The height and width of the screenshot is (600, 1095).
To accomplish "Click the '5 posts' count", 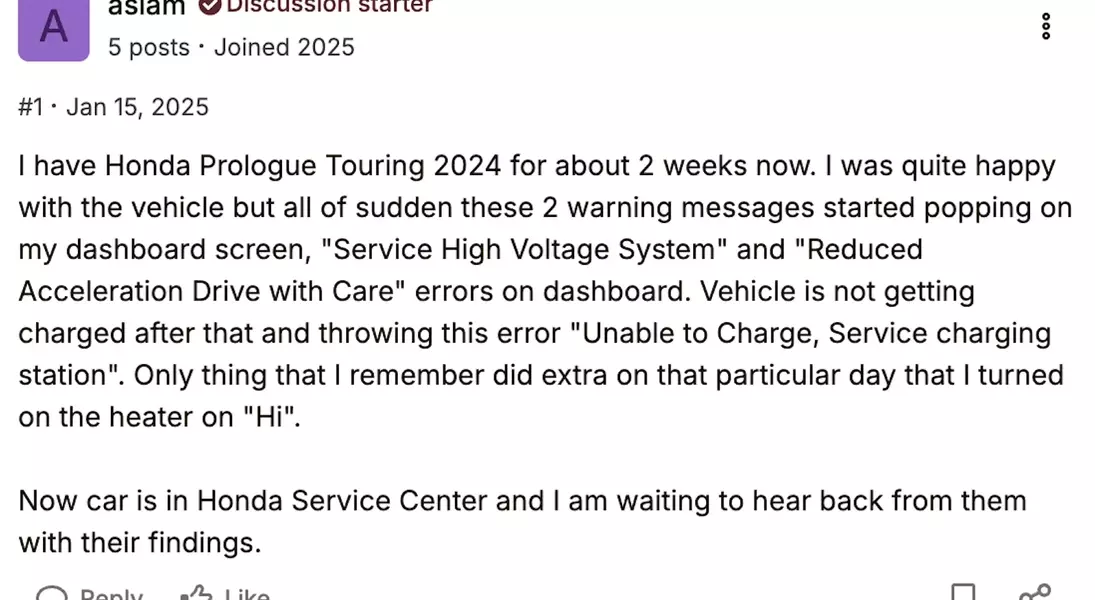I will tap(149, 47).
